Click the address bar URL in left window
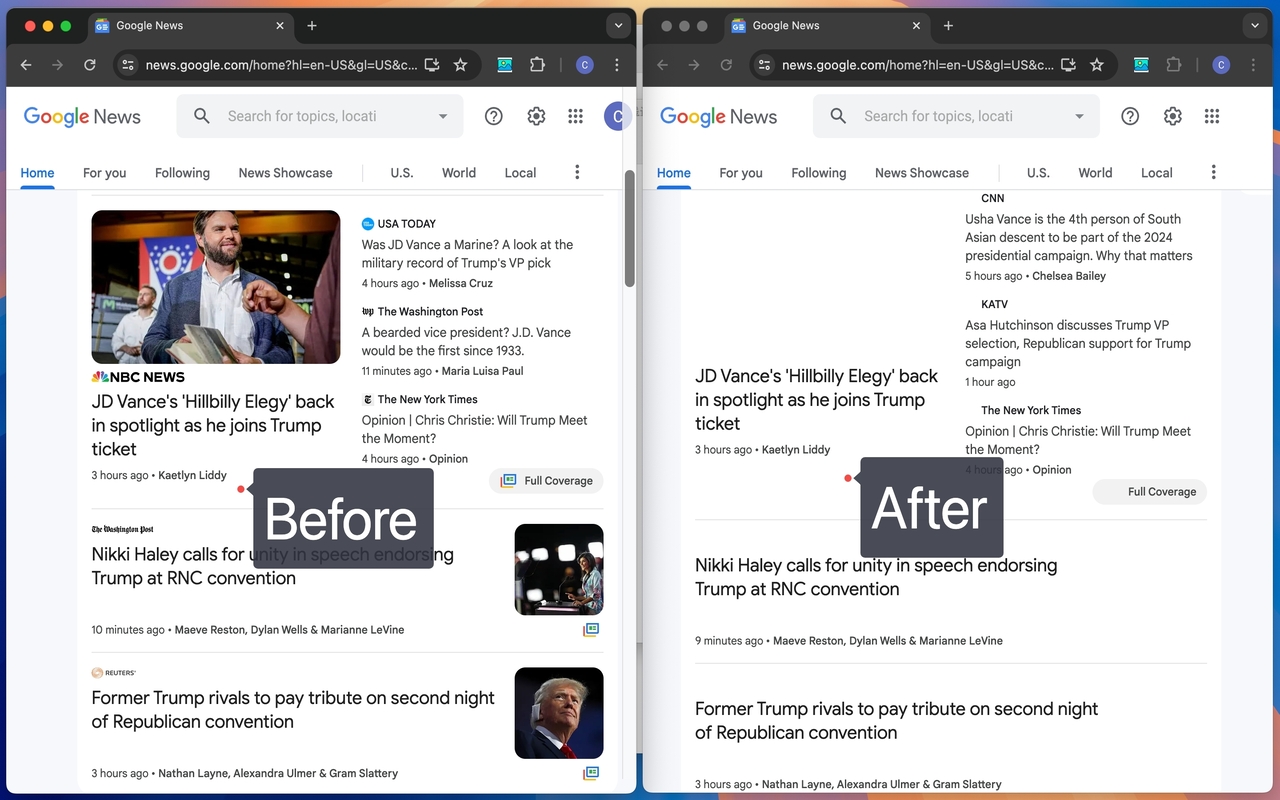Screen dimensions: 1280x800 pyautogui.click(x=281, y=65)
